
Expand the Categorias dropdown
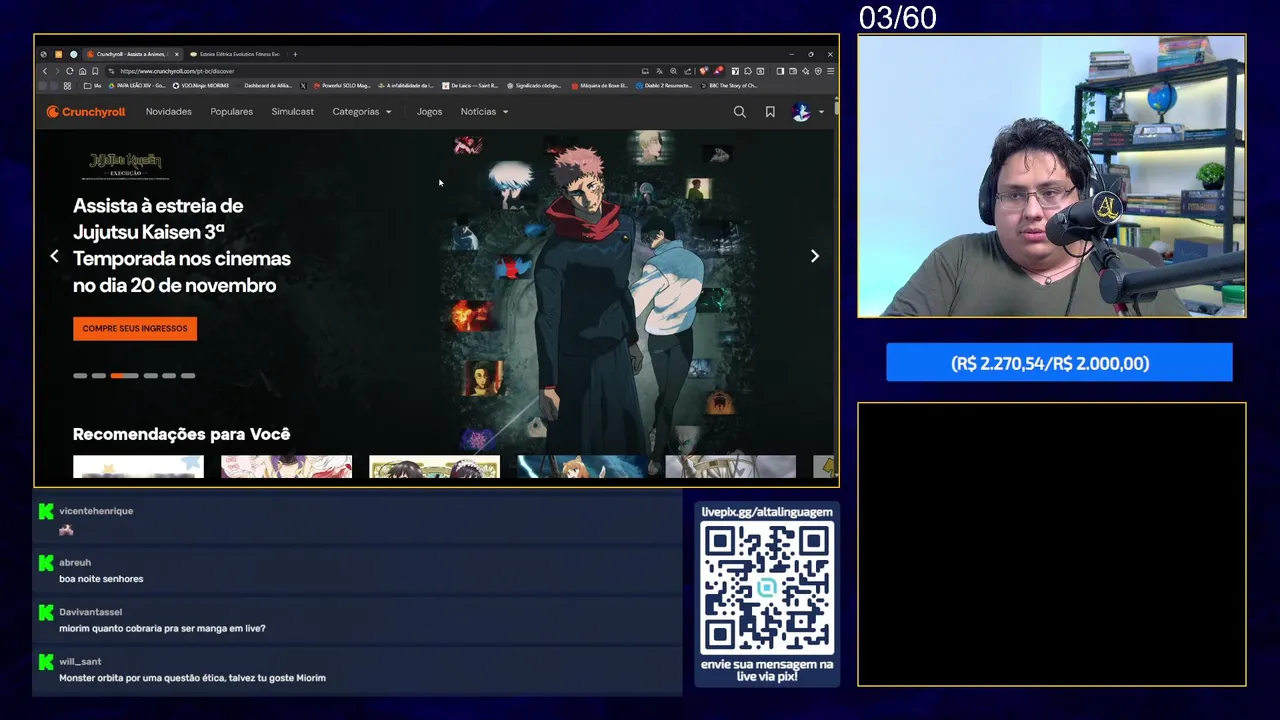pyautogui.click(x=362, y=112)
